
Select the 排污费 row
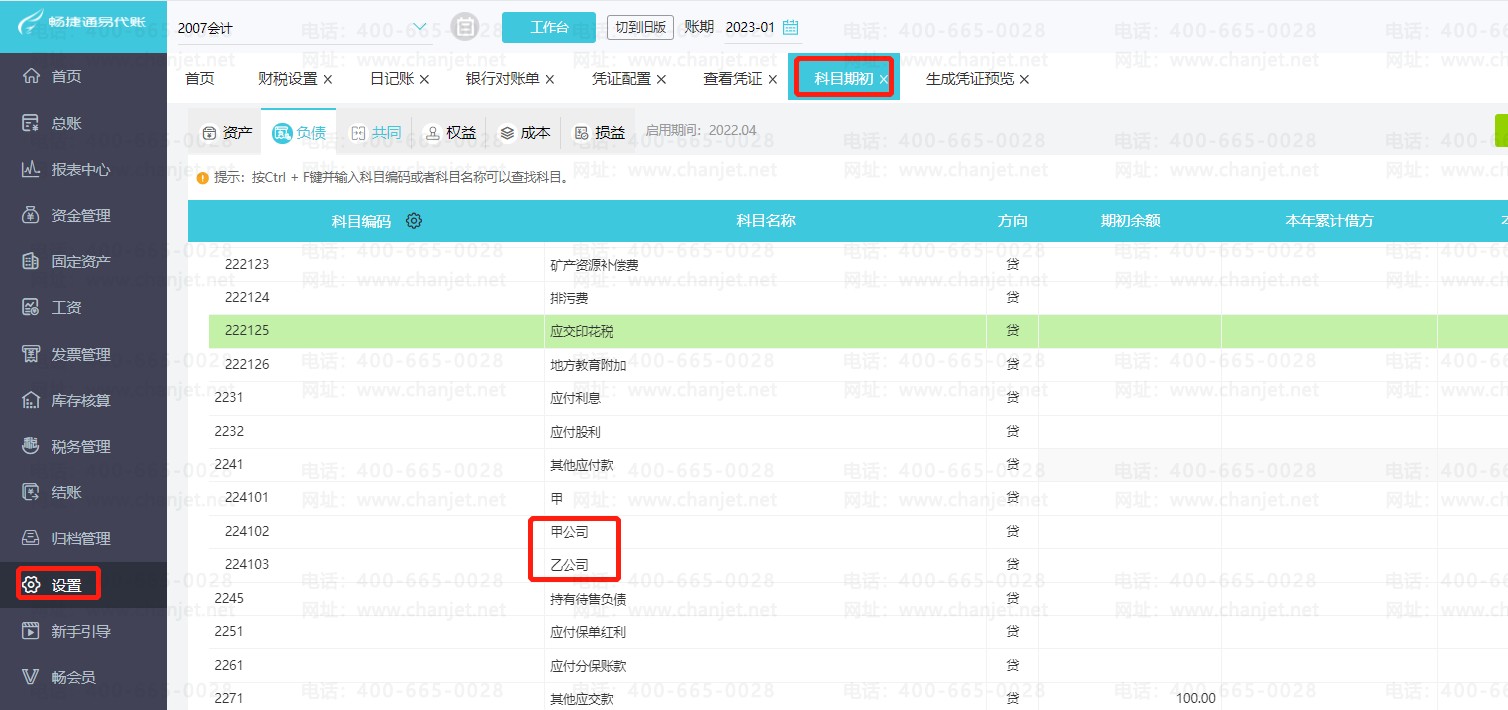tap(858, 297)
